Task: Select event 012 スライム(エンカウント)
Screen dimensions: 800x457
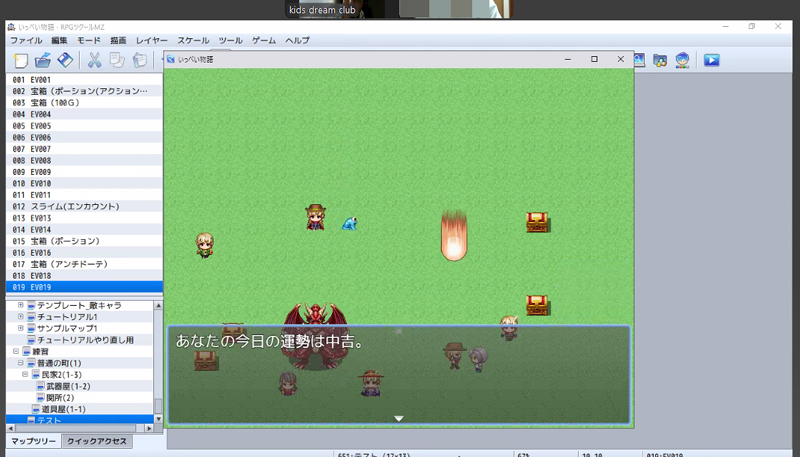Action: click(84, 207)
